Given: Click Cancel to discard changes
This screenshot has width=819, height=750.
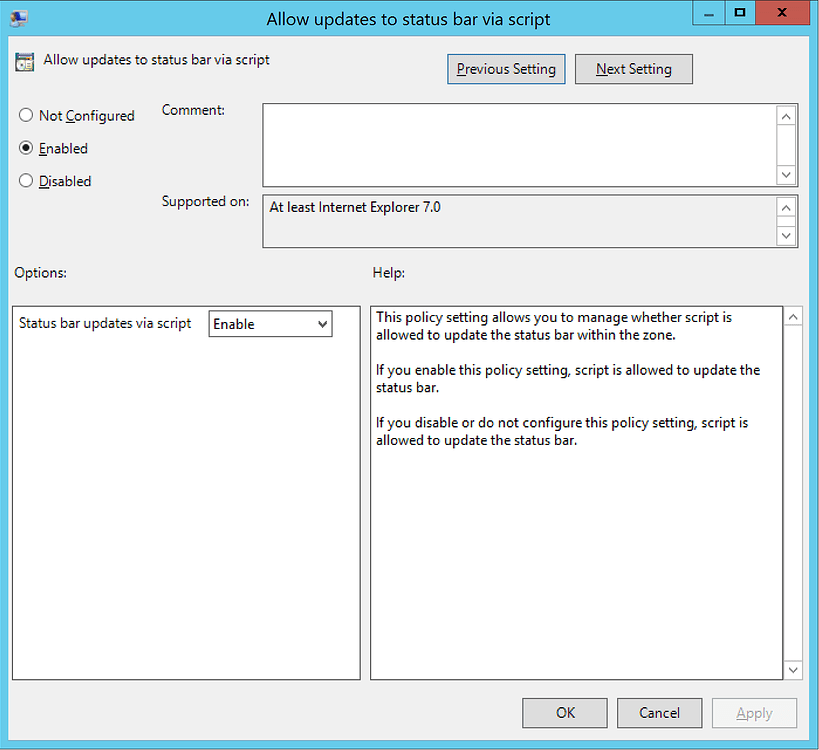Looking at the screenshot, I should [659, 713].
